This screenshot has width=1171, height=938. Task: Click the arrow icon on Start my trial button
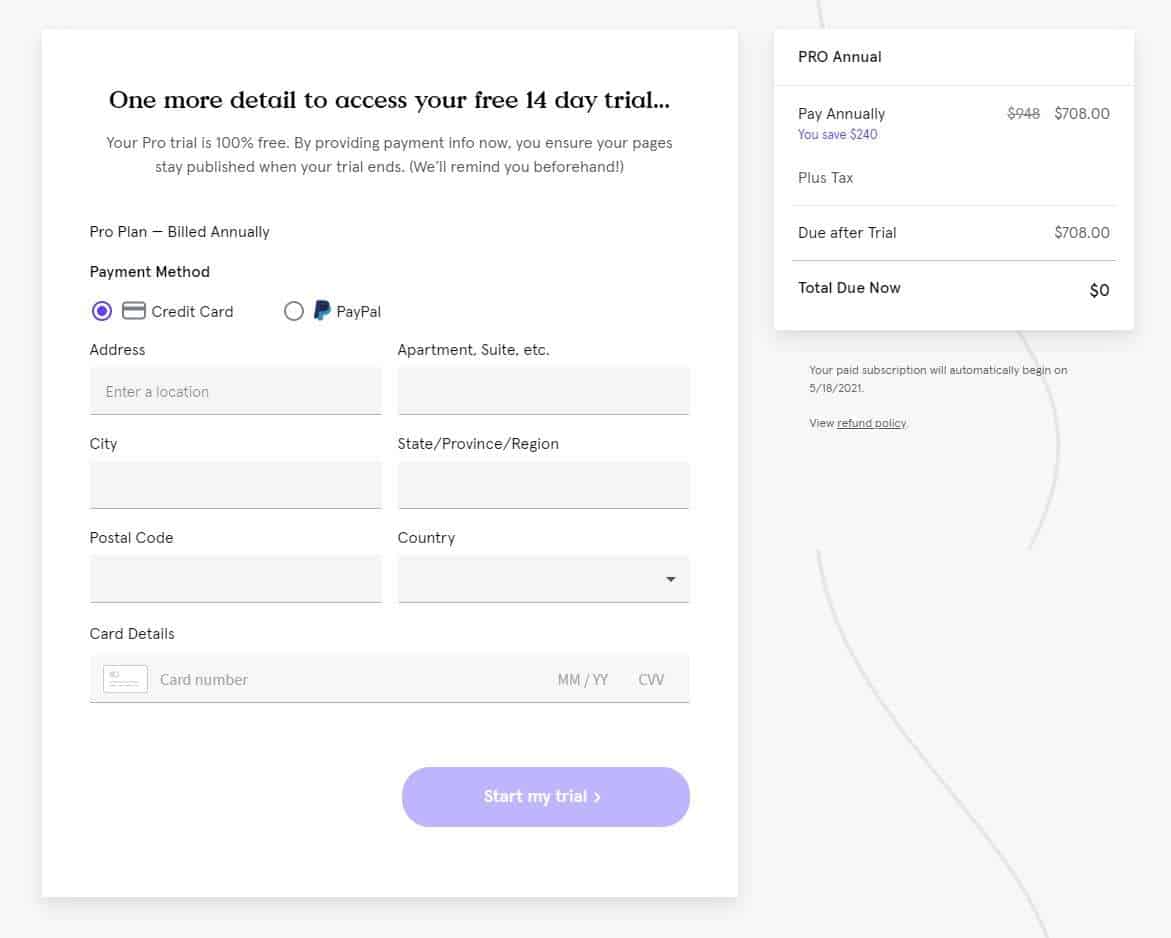(x=597, y=797)
